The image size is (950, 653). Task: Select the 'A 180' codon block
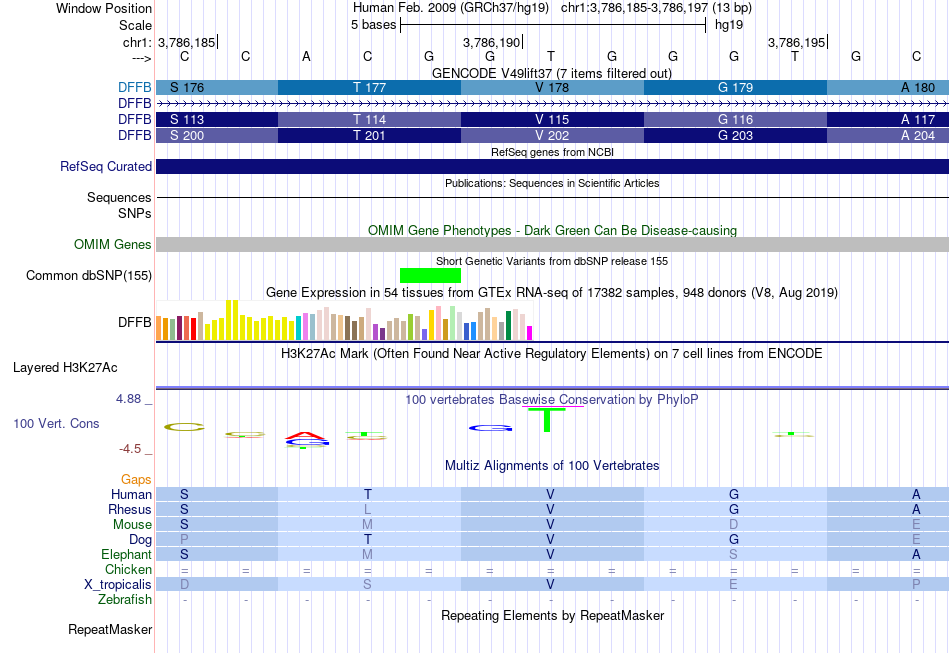point(888,87)
